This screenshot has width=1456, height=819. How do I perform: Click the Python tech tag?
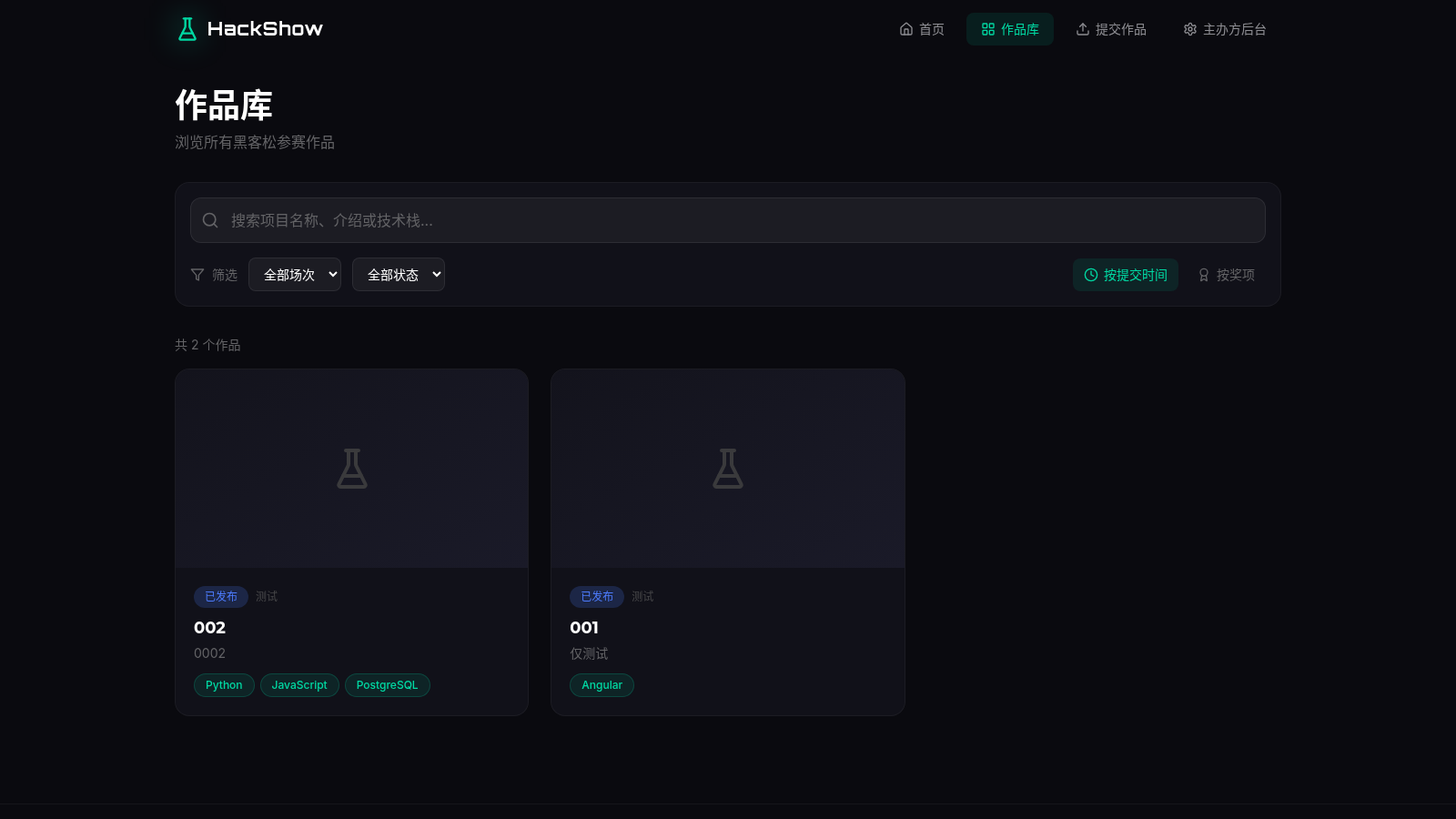pos(224,685)
